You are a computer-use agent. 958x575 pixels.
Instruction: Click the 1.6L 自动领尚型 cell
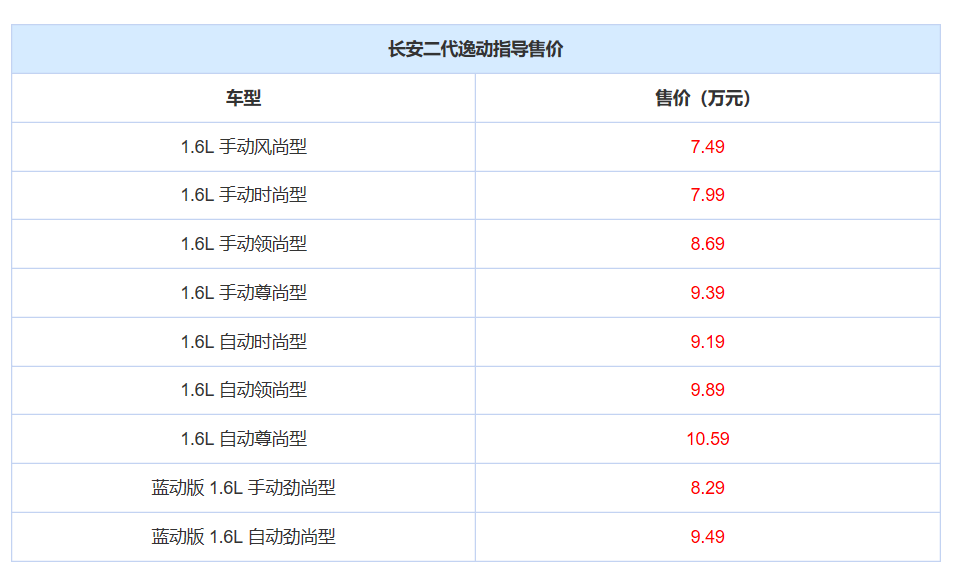coord(243,390)
